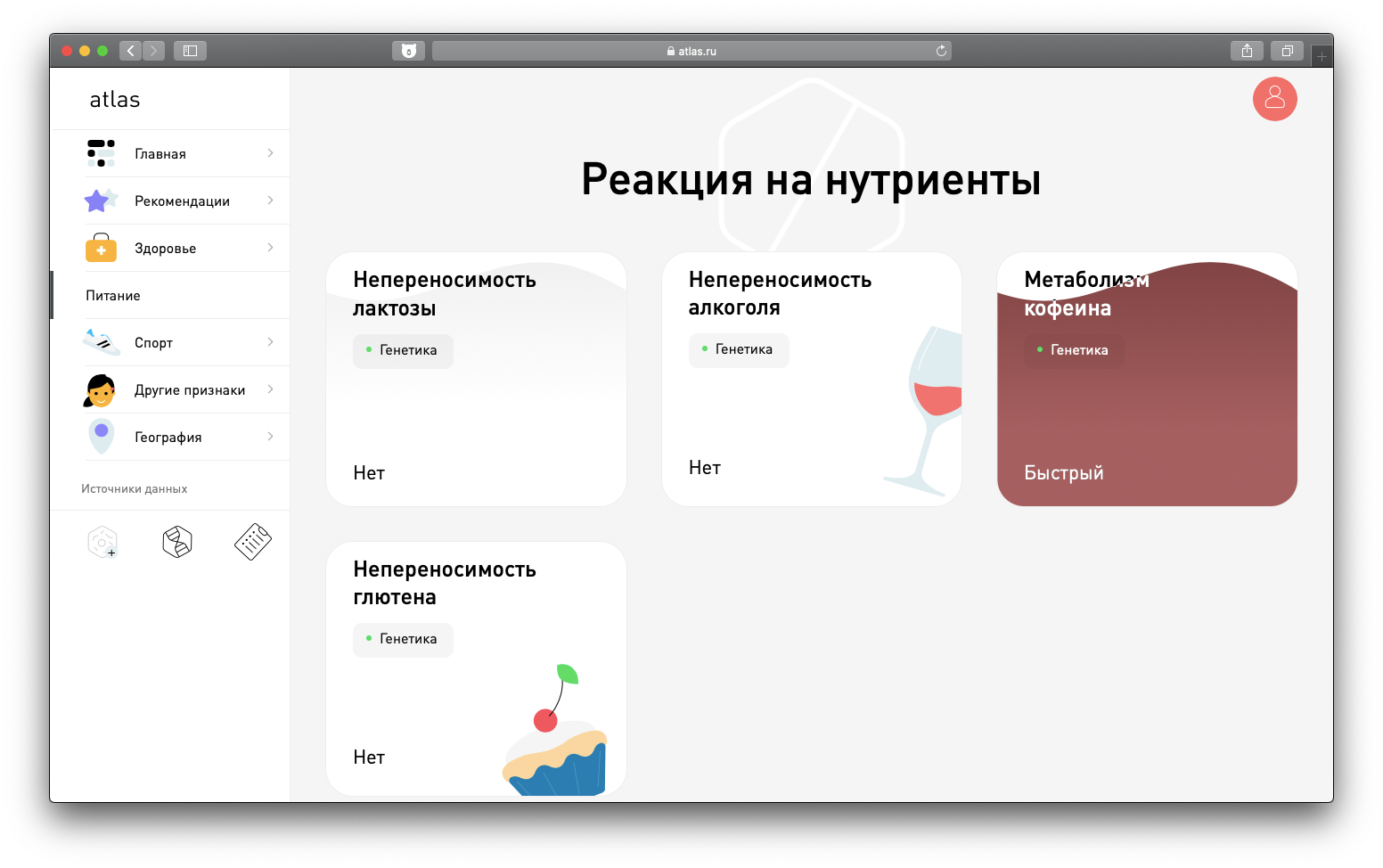Open the user profile avatar icon
This screenshot has height=868, width=1383.
1274,99
